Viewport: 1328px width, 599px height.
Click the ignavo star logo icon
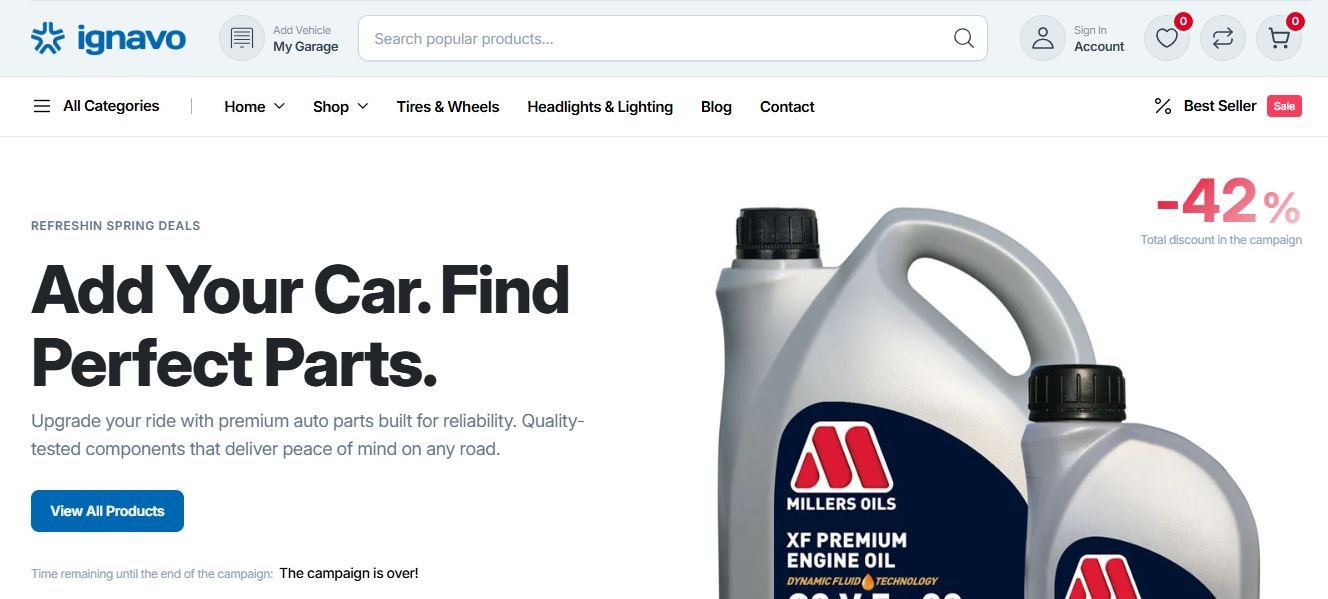coord(48,38)
